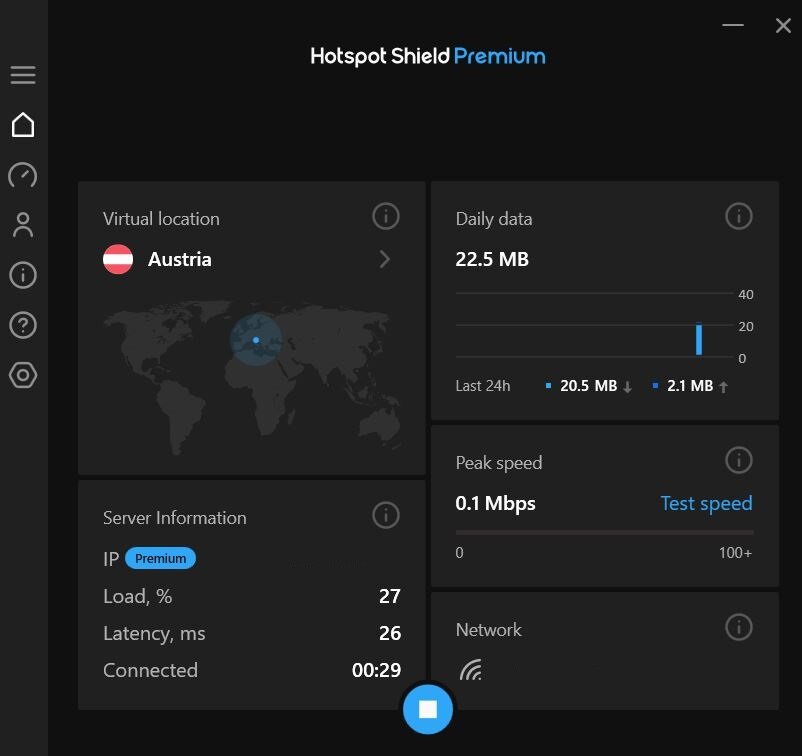Click the Last 24h label

tap(483, 386)
